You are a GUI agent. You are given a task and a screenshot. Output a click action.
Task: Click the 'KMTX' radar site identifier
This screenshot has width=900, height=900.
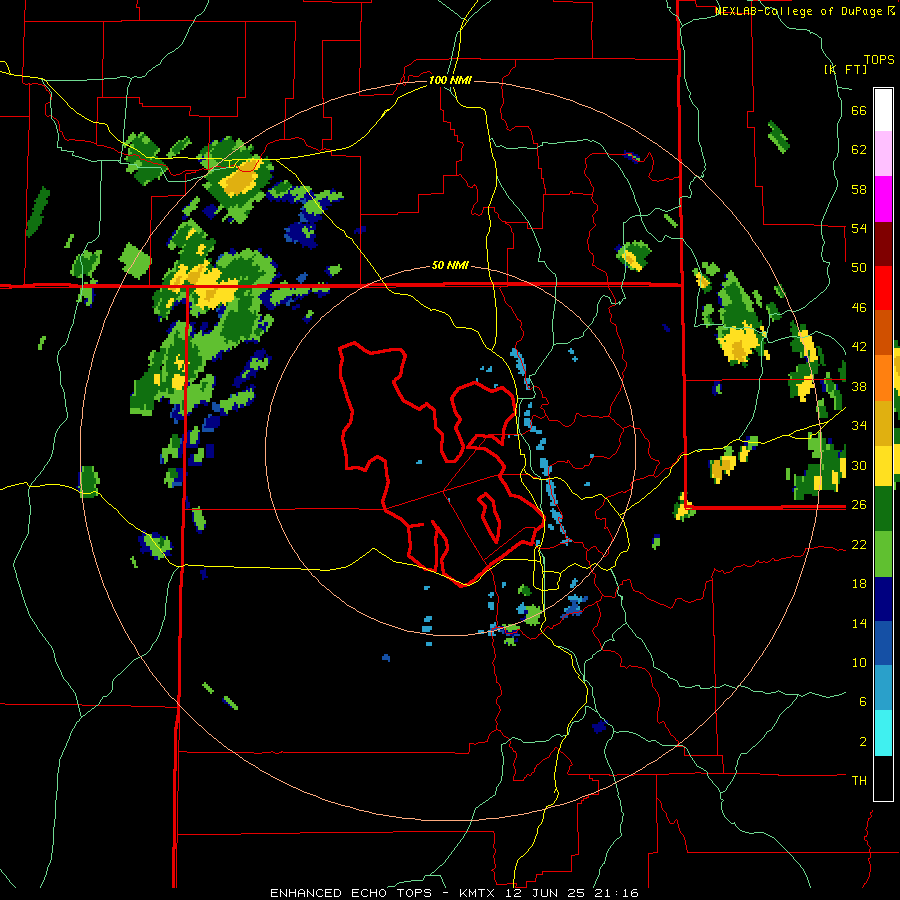(480, 893)
